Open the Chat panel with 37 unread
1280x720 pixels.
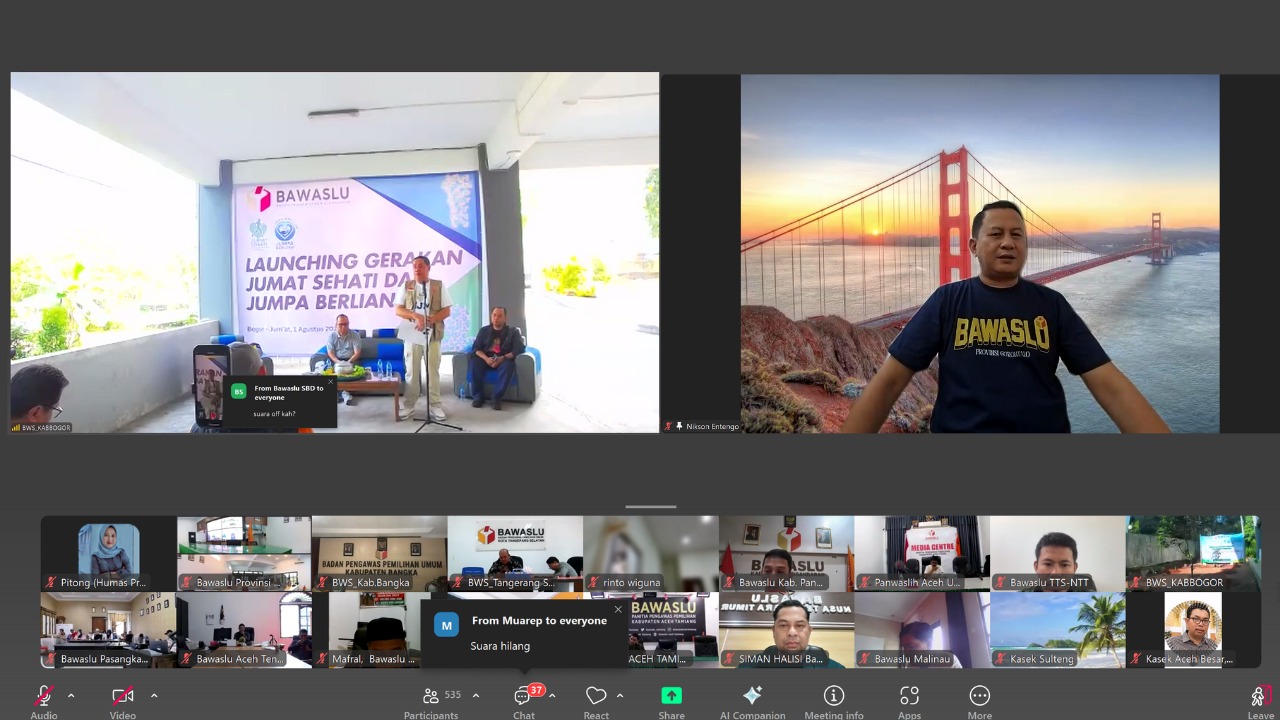(x=523, y=696)
